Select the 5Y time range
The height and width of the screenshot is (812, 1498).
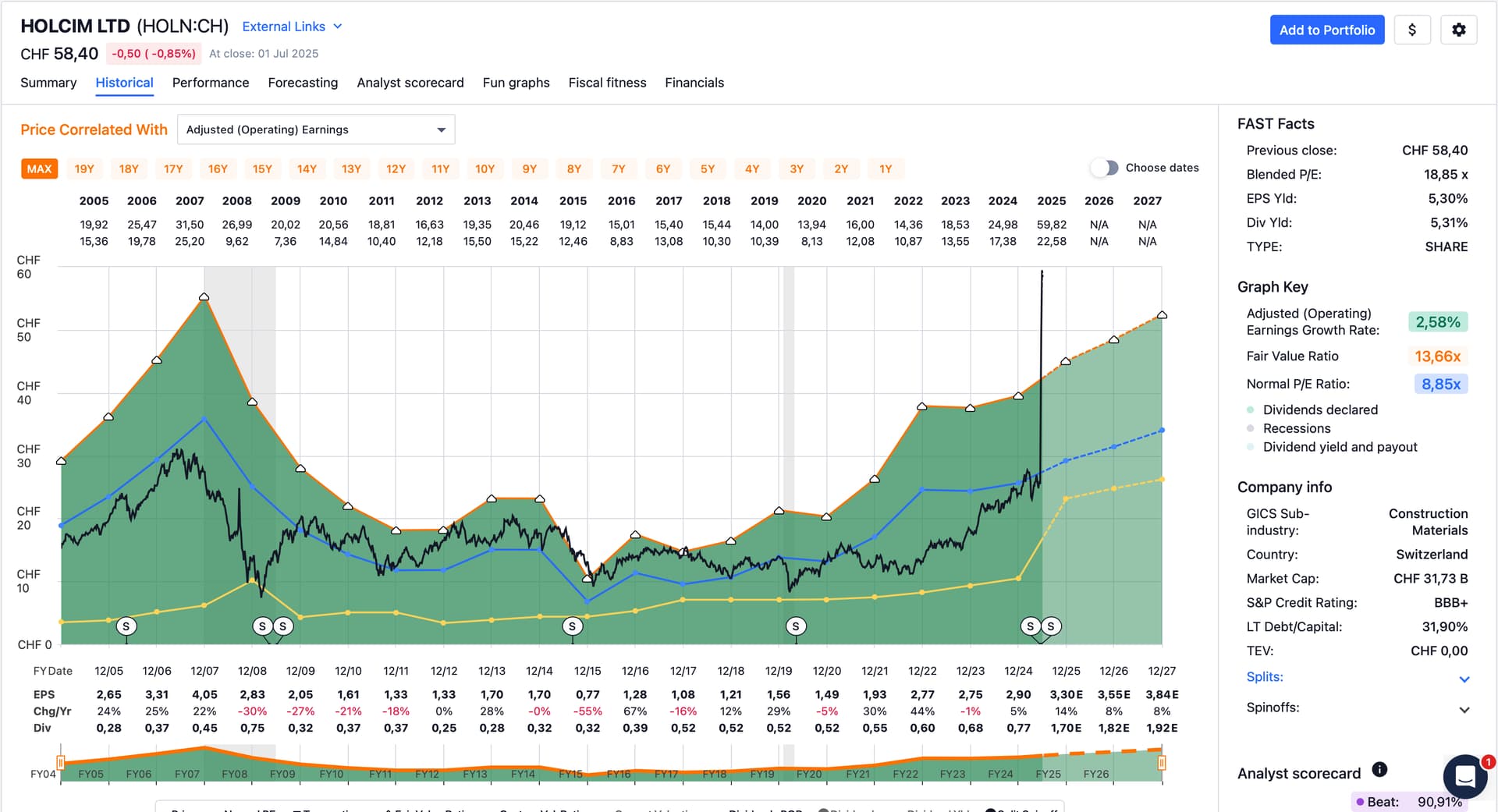pyautogui.click(x=708, y=168)
